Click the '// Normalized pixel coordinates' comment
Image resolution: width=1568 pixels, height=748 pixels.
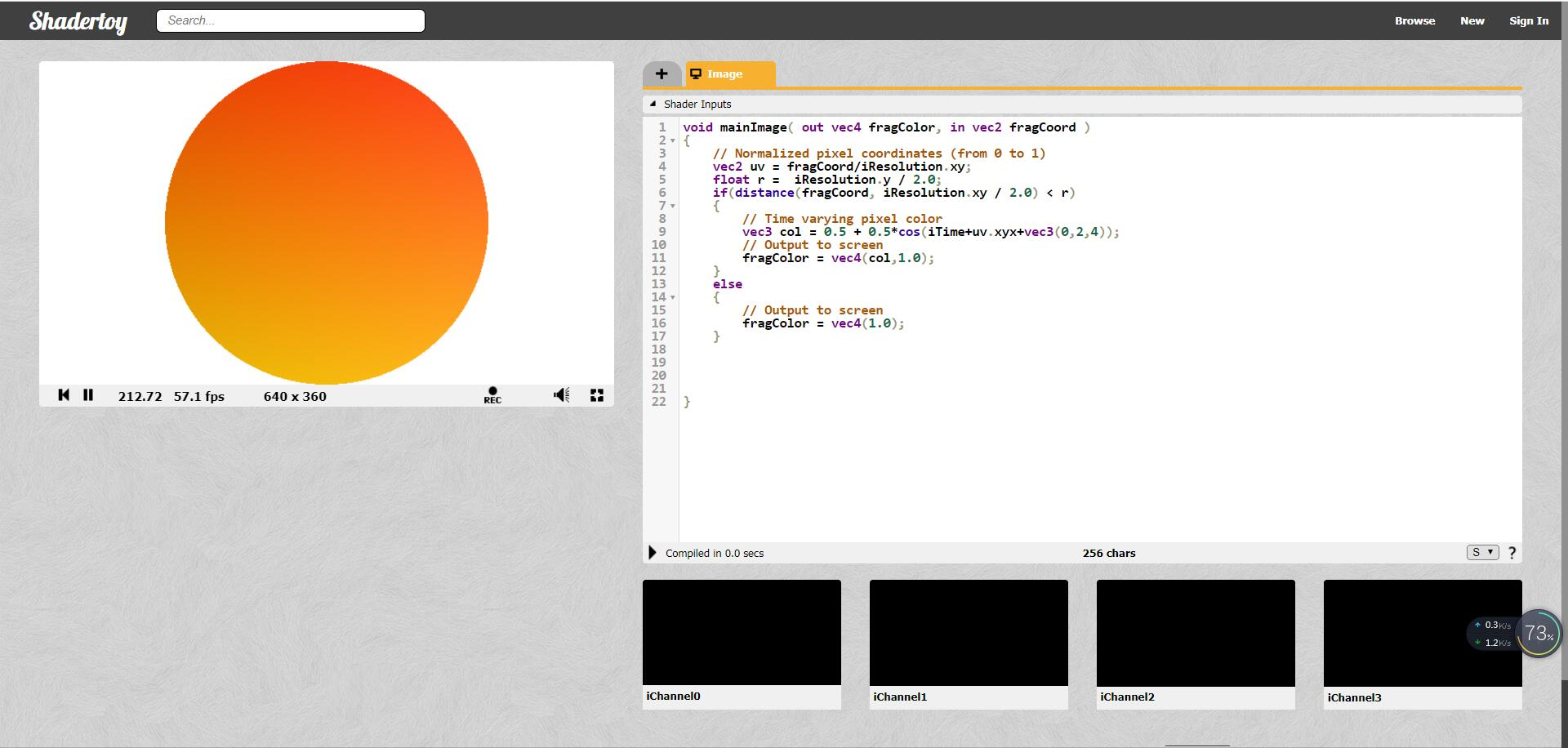[879, 154]
